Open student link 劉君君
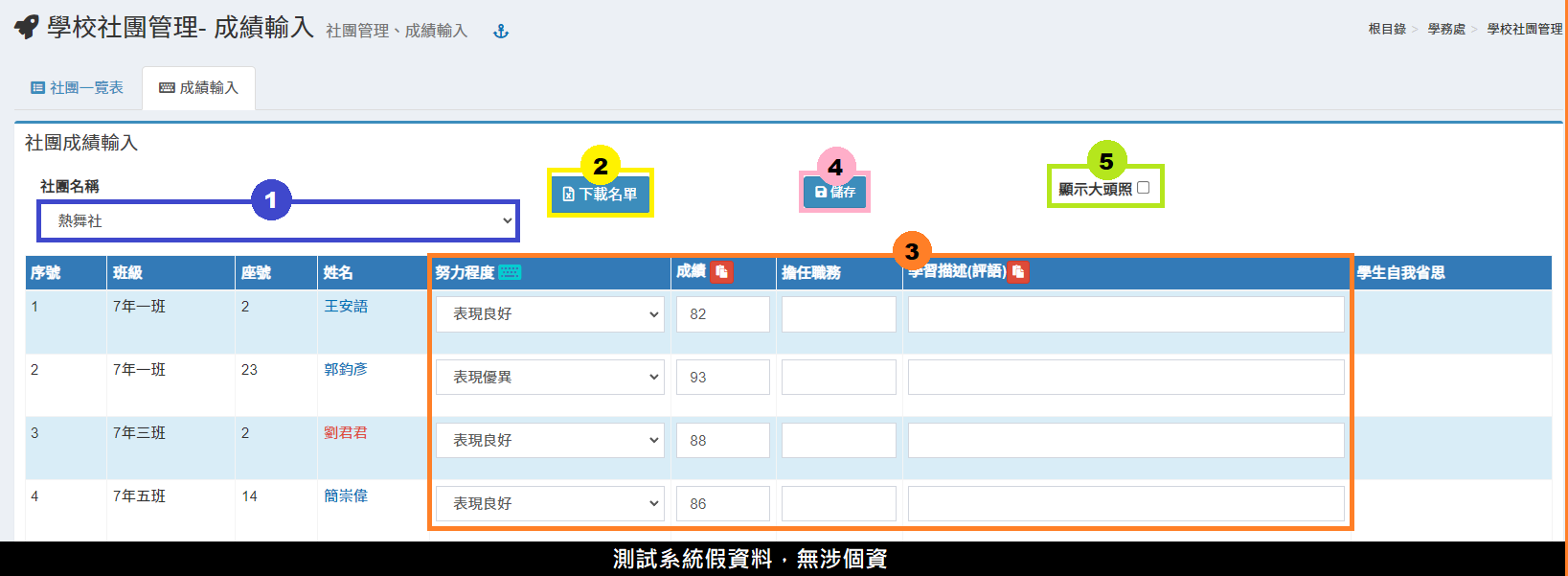The width and height of the screenshot is (1568, 576). (x=345, y=433)
